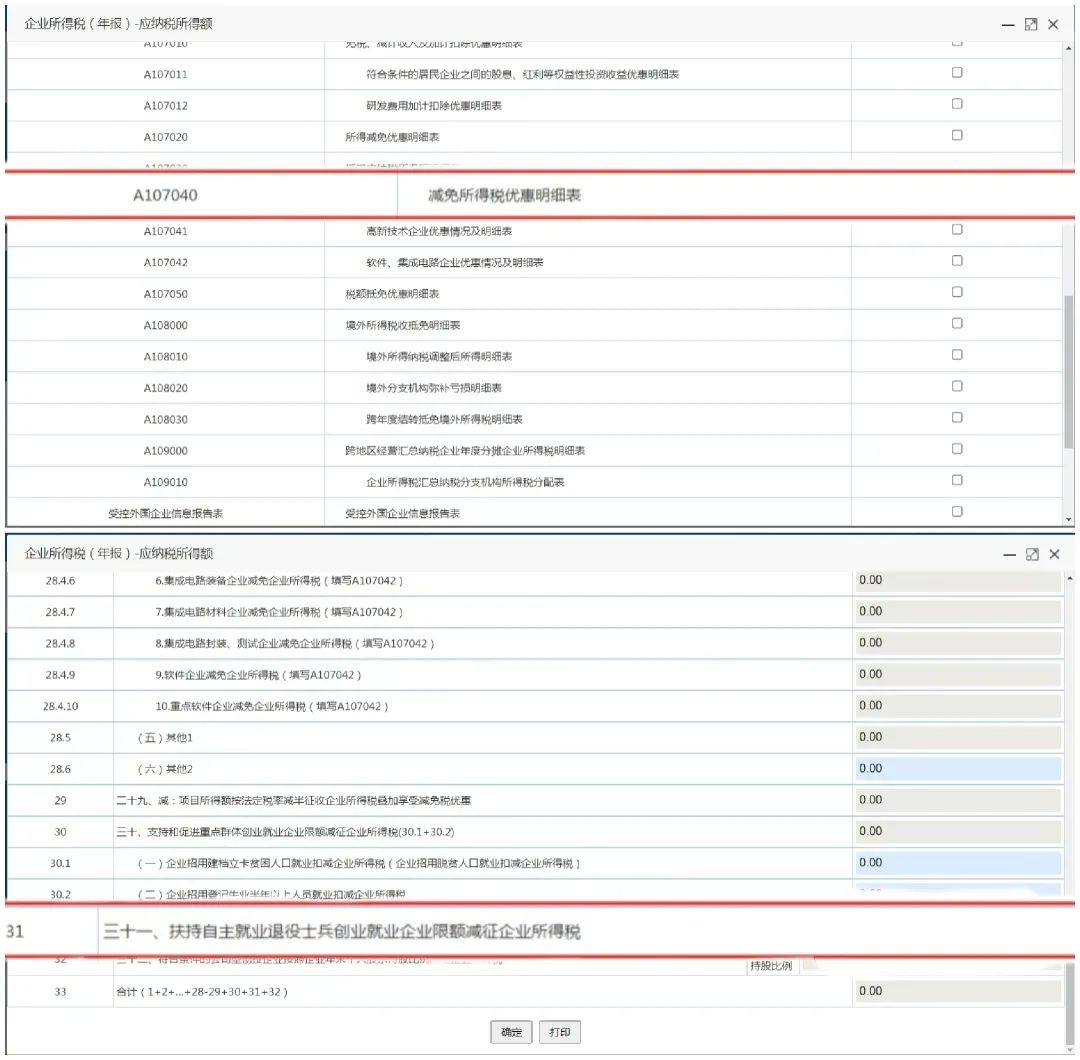Click "软件、集成电路企业优惠情况及明细表"
1080x1060 pixels.
click(455, 262)
